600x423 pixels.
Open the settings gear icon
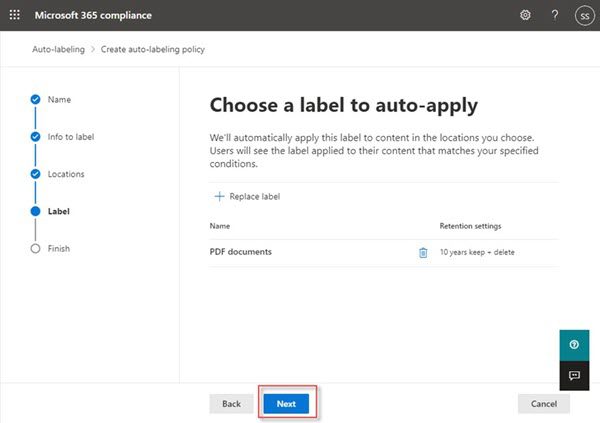525,15
